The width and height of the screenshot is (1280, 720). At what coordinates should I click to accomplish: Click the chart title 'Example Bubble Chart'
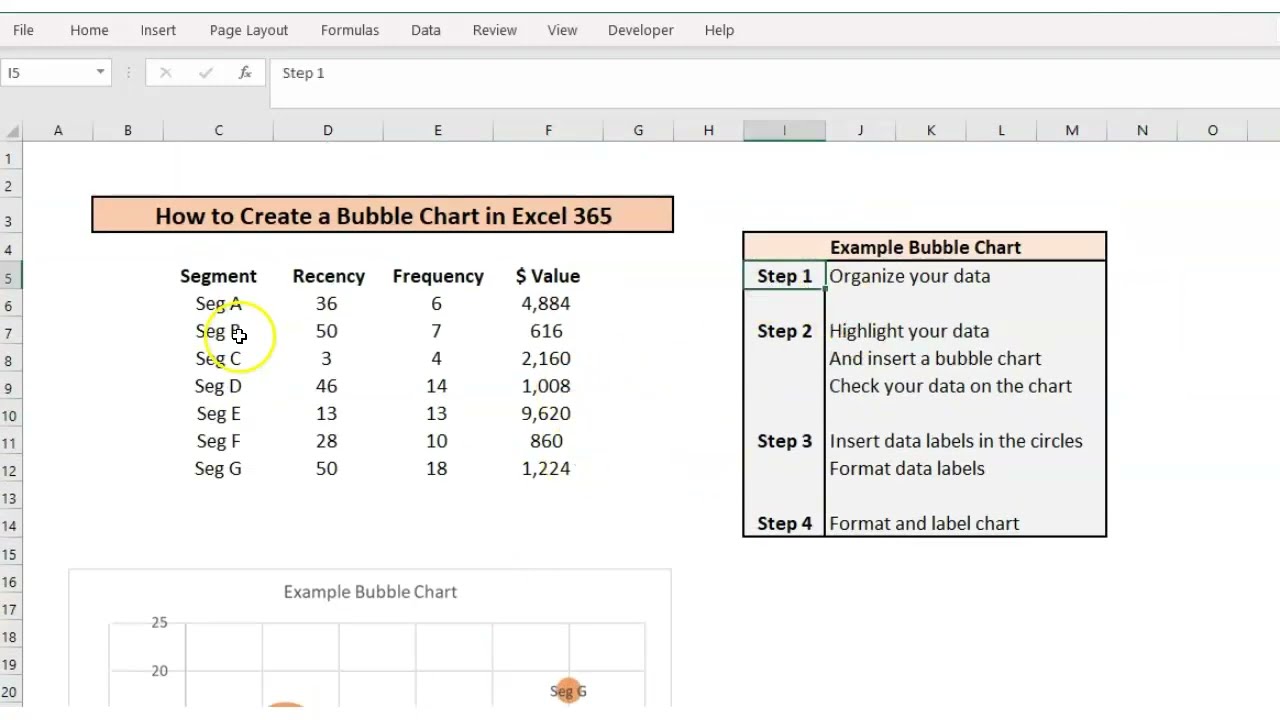click(370, 592)
